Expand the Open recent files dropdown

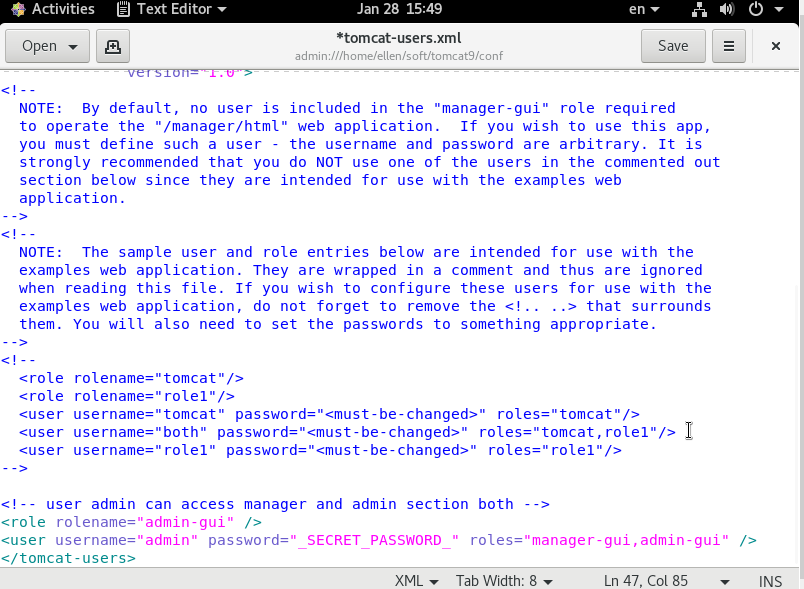pyautogui.click(x=73, y=46)
